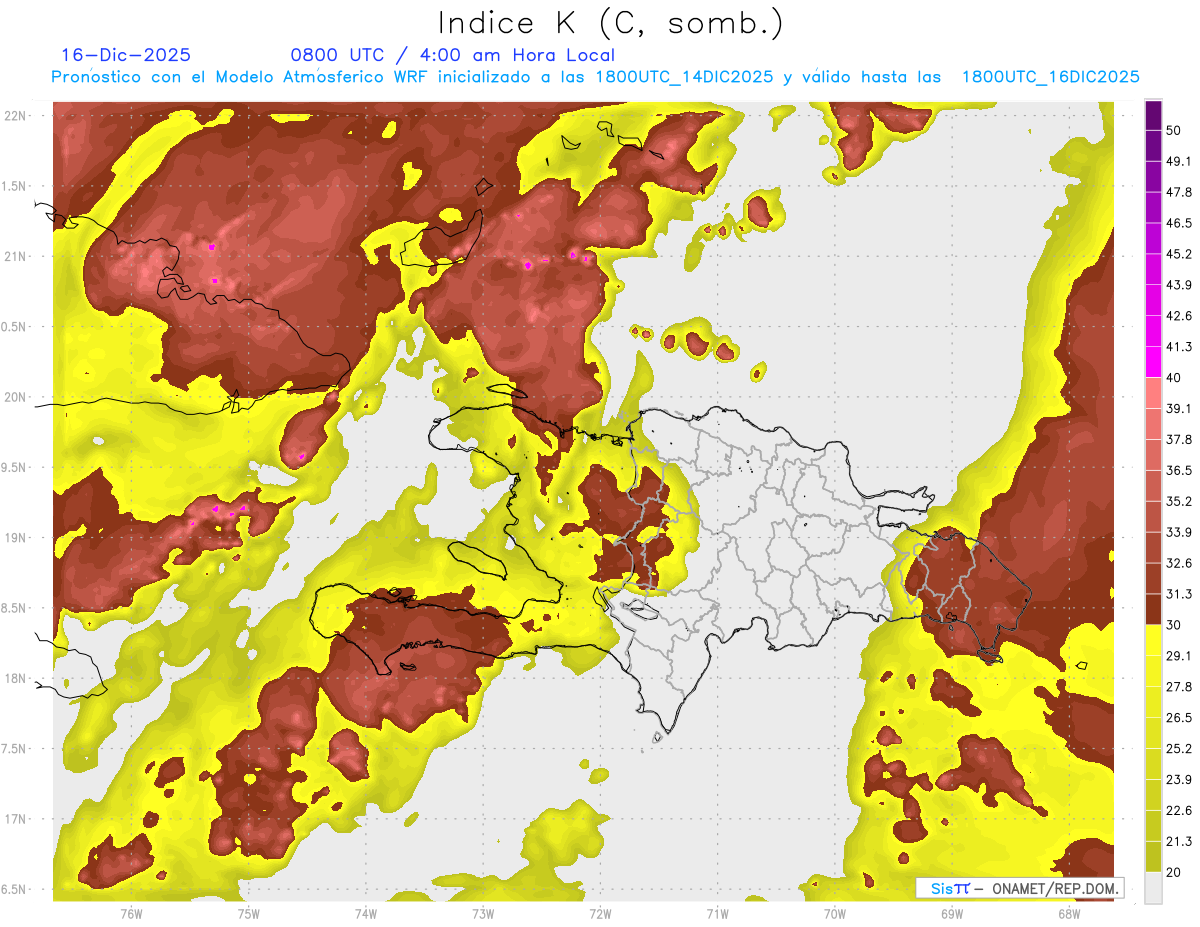Viewport: 1200px width, 927px height.
Task: Click the legend value '30'
Action: [1174, 625]
